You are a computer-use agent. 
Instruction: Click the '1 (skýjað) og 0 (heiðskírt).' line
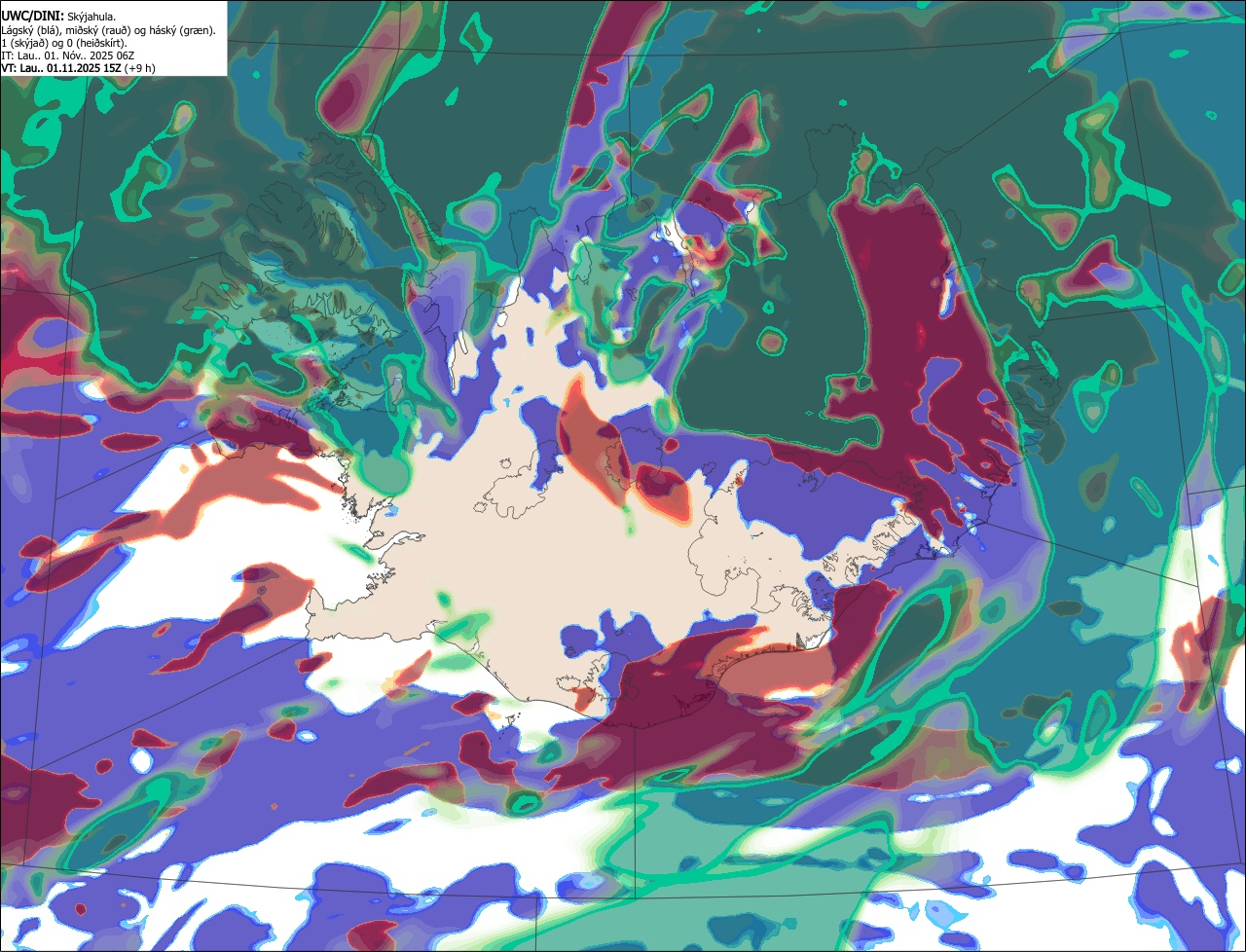[x=64, y=43]
